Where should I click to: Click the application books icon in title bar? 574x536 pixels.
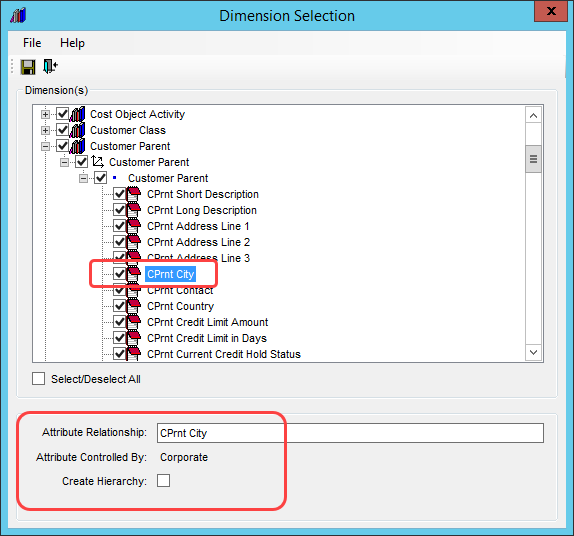pos(18,15)
